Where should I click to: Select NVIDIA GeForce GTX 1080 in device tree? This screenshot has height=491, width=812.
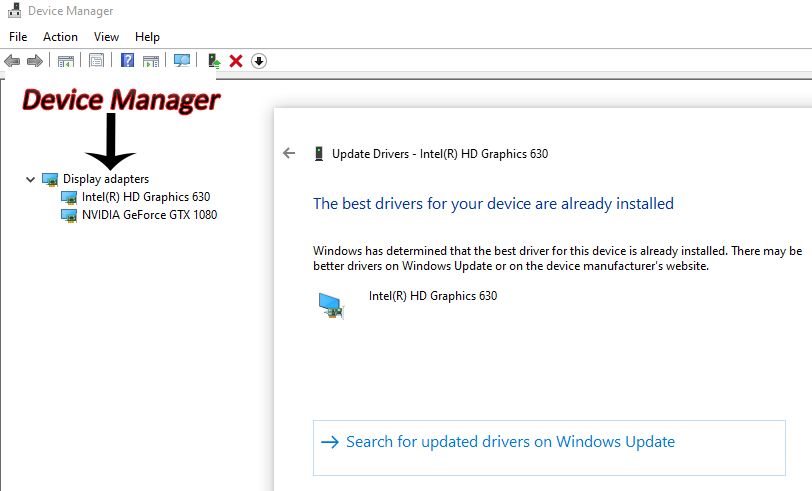[149, 215]
